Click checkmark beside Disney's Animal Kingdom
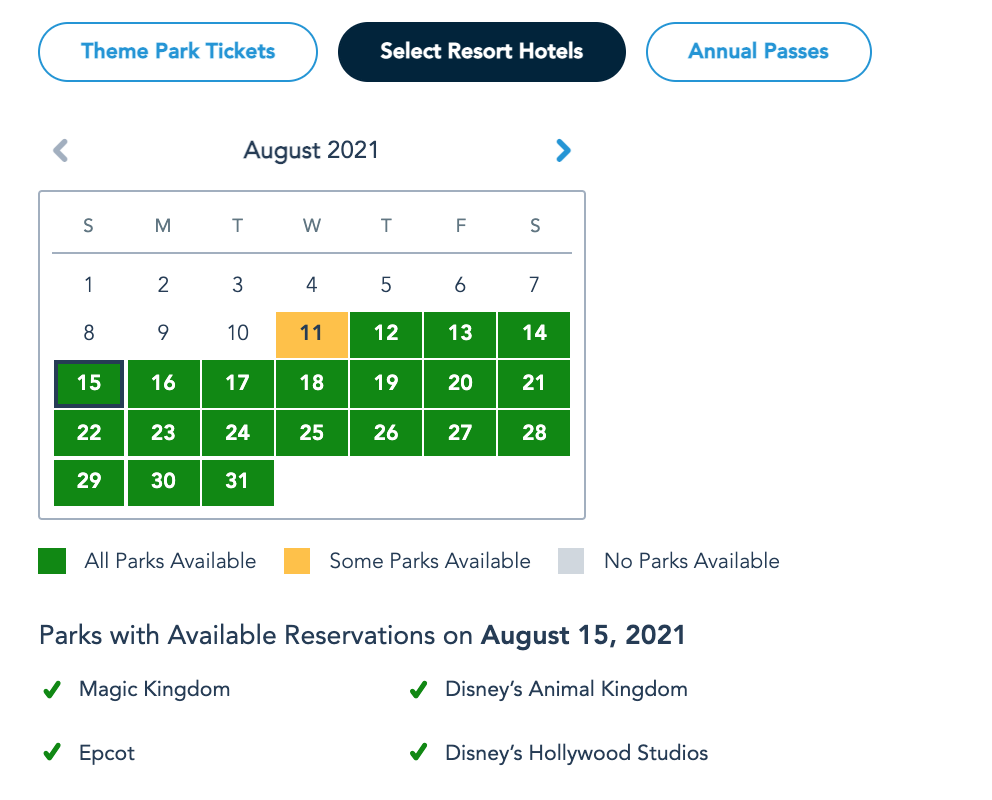The image size is (992, 800). coord(418,690)
